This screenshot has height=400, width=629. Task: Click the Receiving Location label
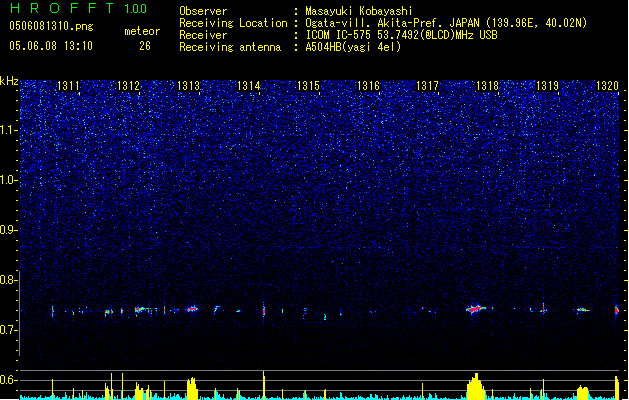(233, 23)
